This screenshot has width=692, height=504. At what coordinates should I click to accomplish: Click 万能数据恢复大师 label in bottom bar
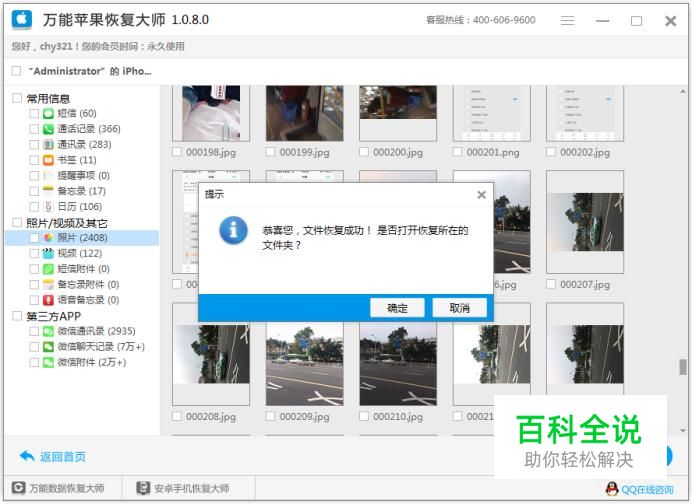click(67, 488)
